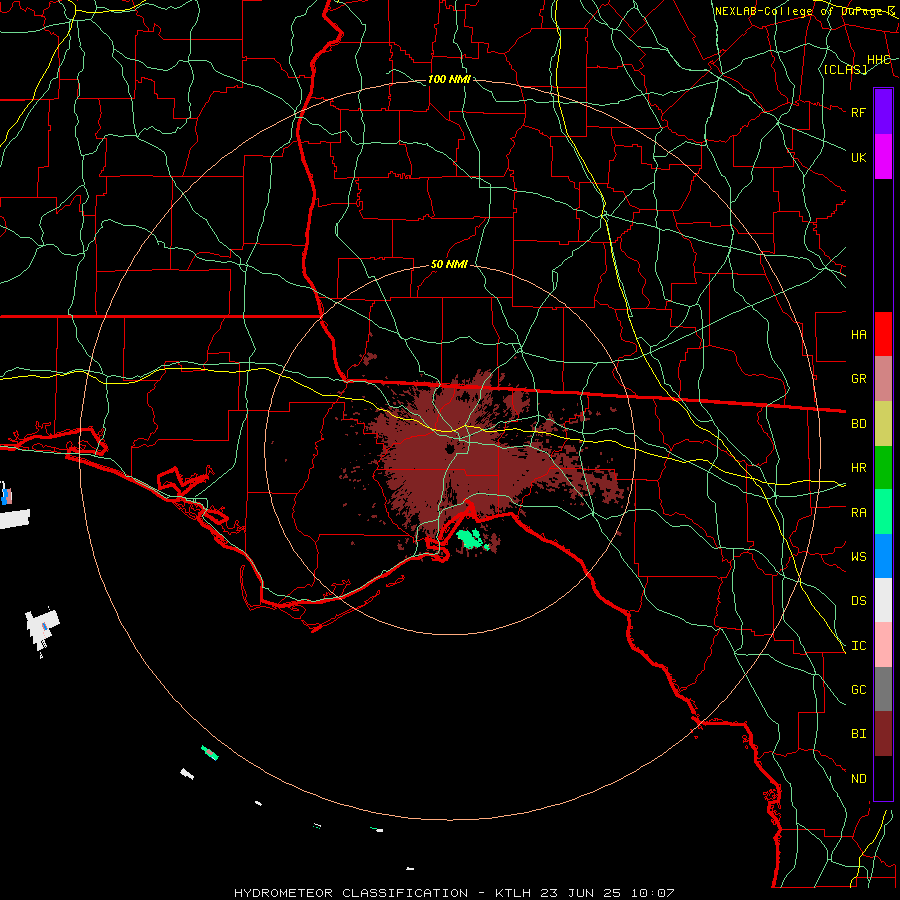This screenshot has height=900, width=900.
Task: Click the UK legend label
Action: (858, 157)
